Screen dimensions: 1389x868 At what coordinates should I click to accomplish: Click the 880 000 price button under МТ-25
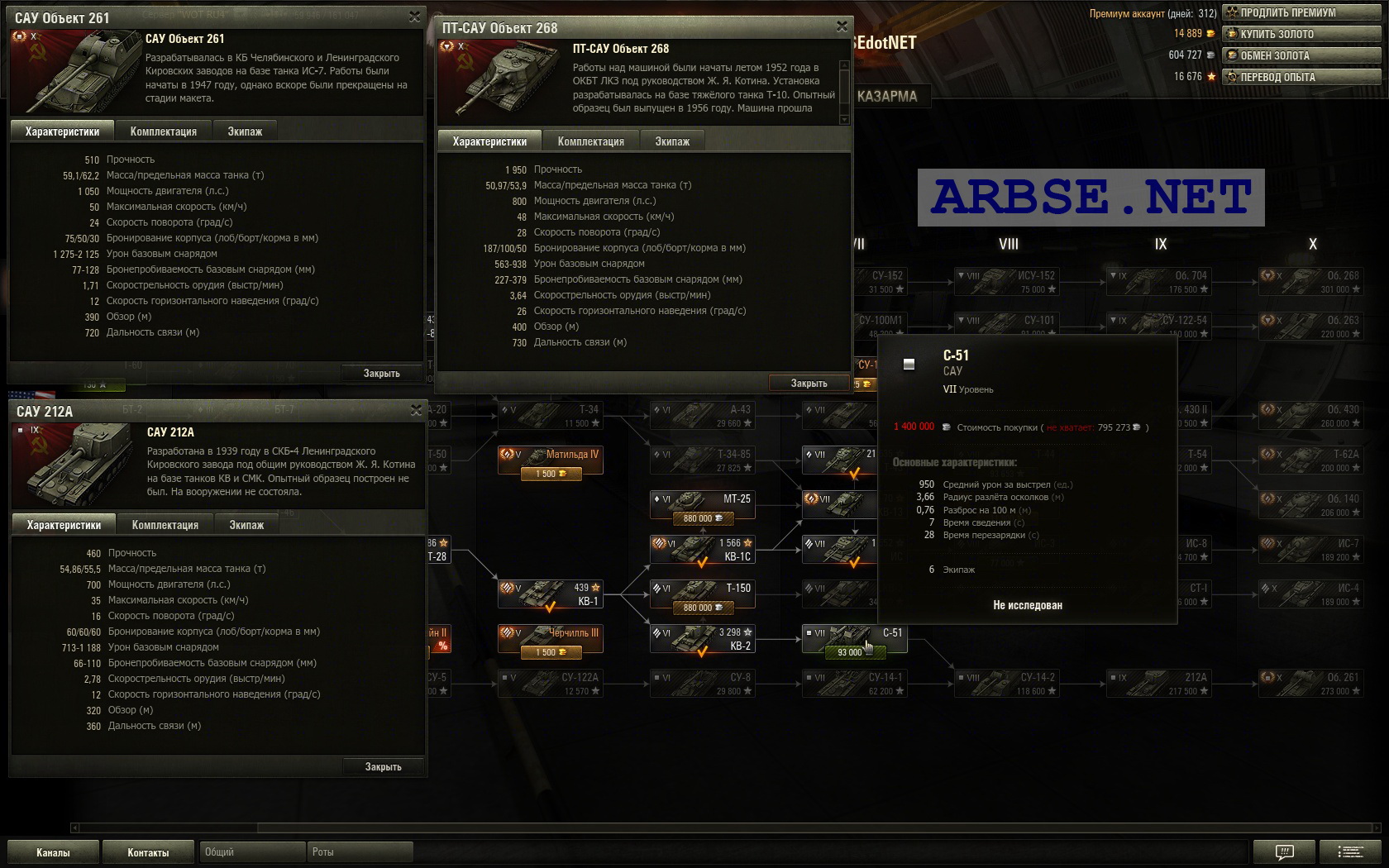703,518
